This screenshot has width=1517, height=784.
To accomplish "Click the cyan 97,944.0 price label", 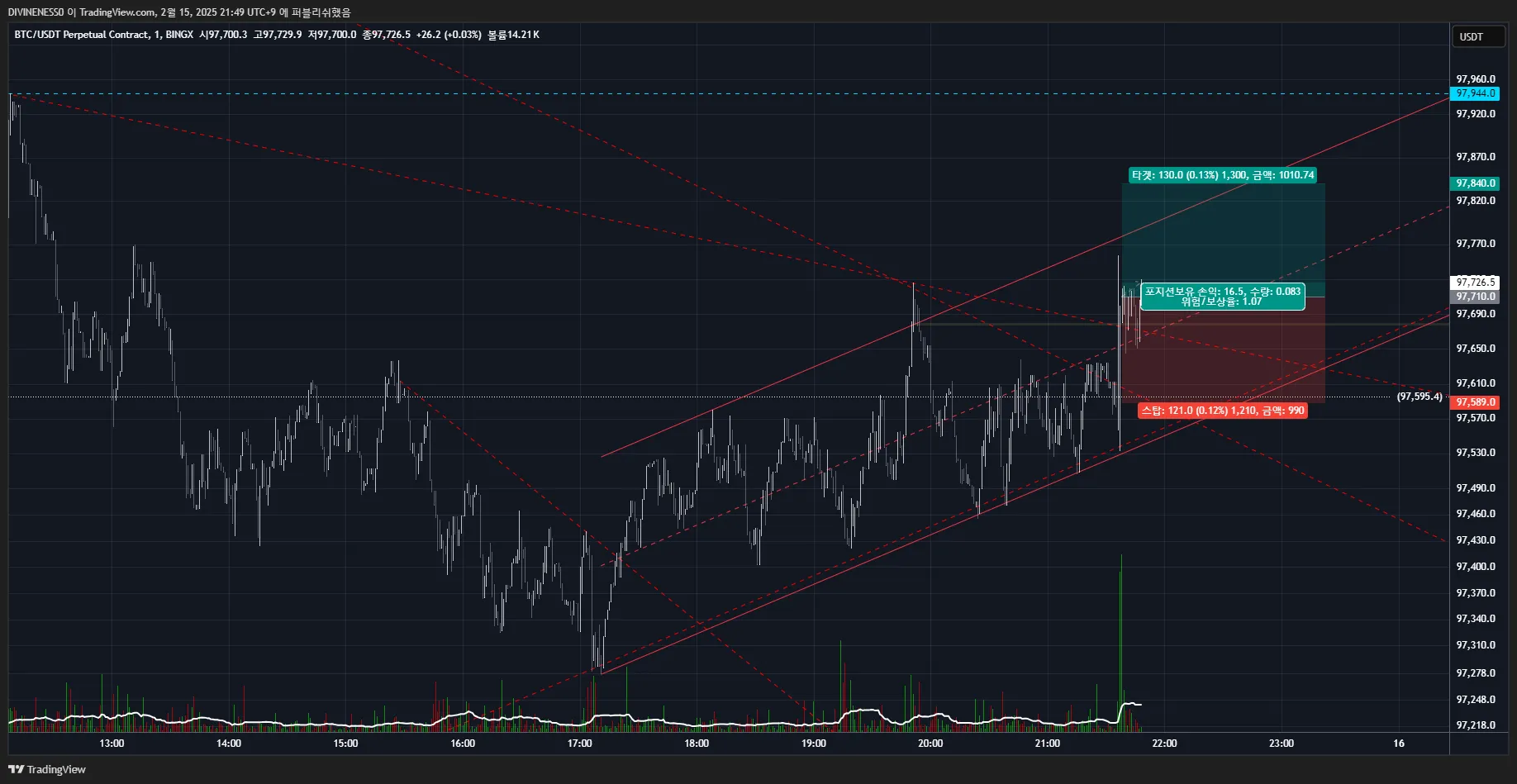I will (x=1476, y=93).
